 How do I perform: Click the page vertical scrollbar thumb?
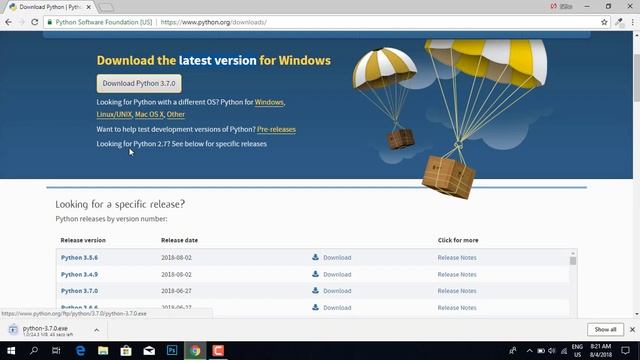[636, 78]
